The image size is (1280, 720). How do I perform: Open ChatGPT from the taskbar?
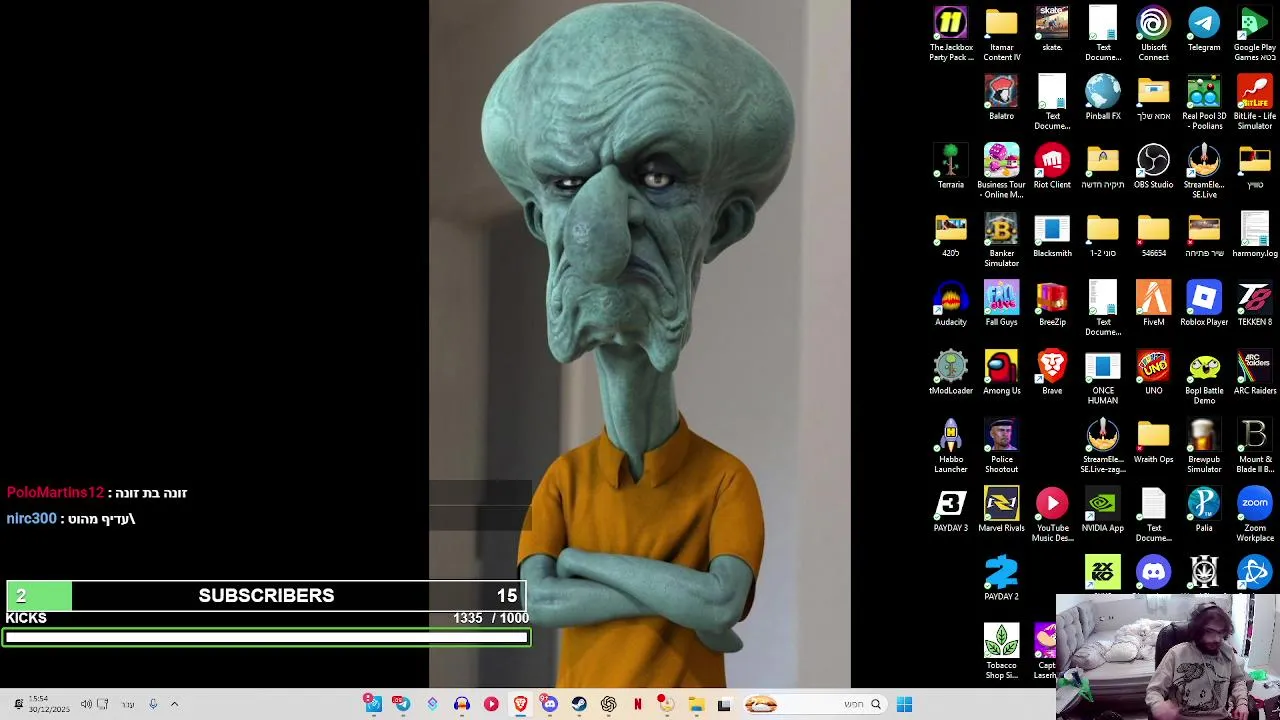[608, 704]
